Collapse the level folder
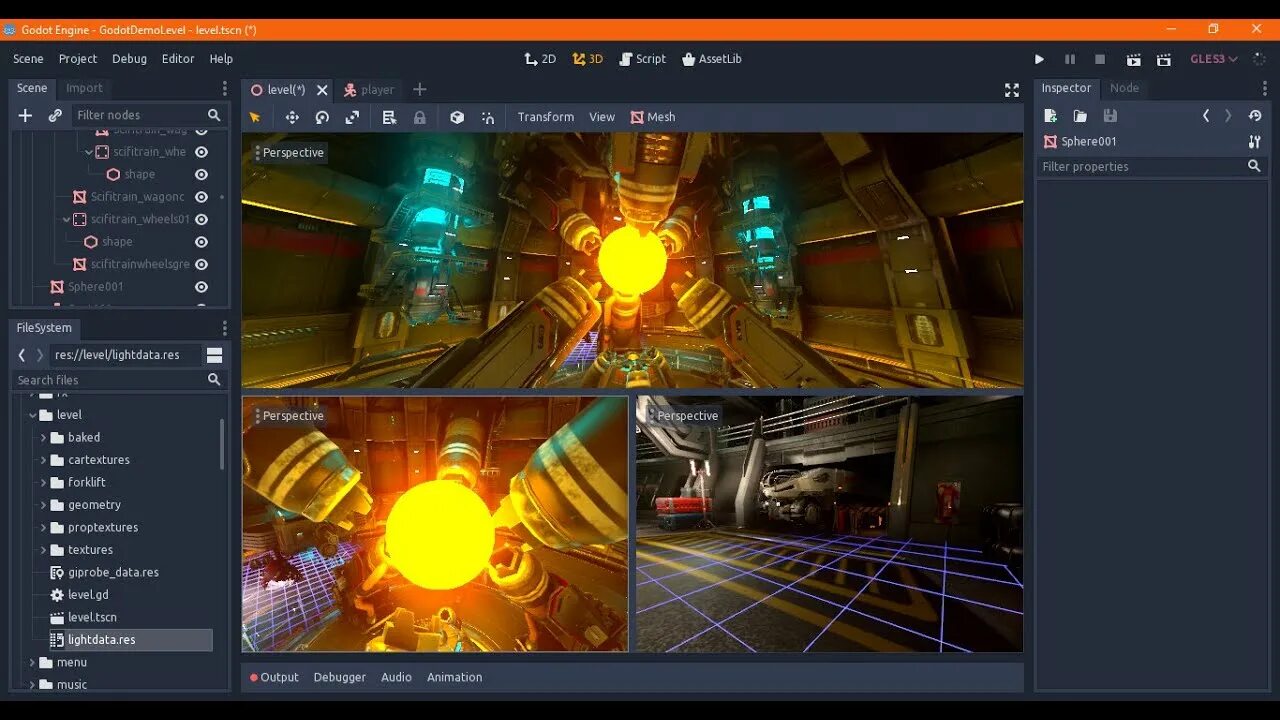1280x720 pixels. 32,415
